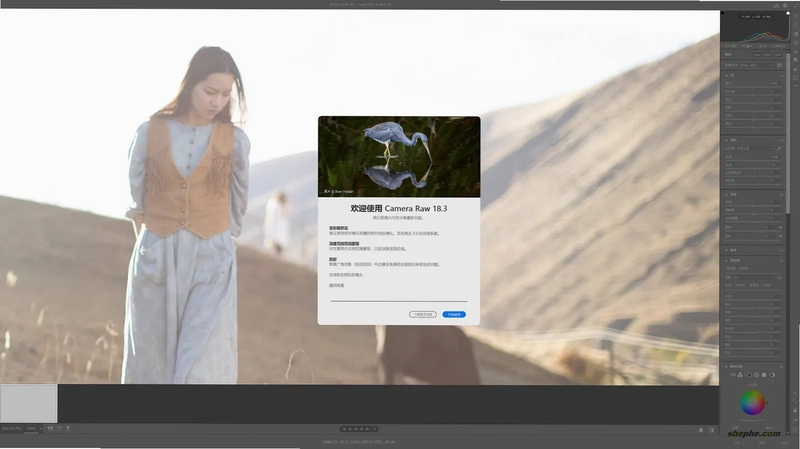Toggle the filmstrip display icon in bottom bar
800x449 pixels.
coord(51,429)
